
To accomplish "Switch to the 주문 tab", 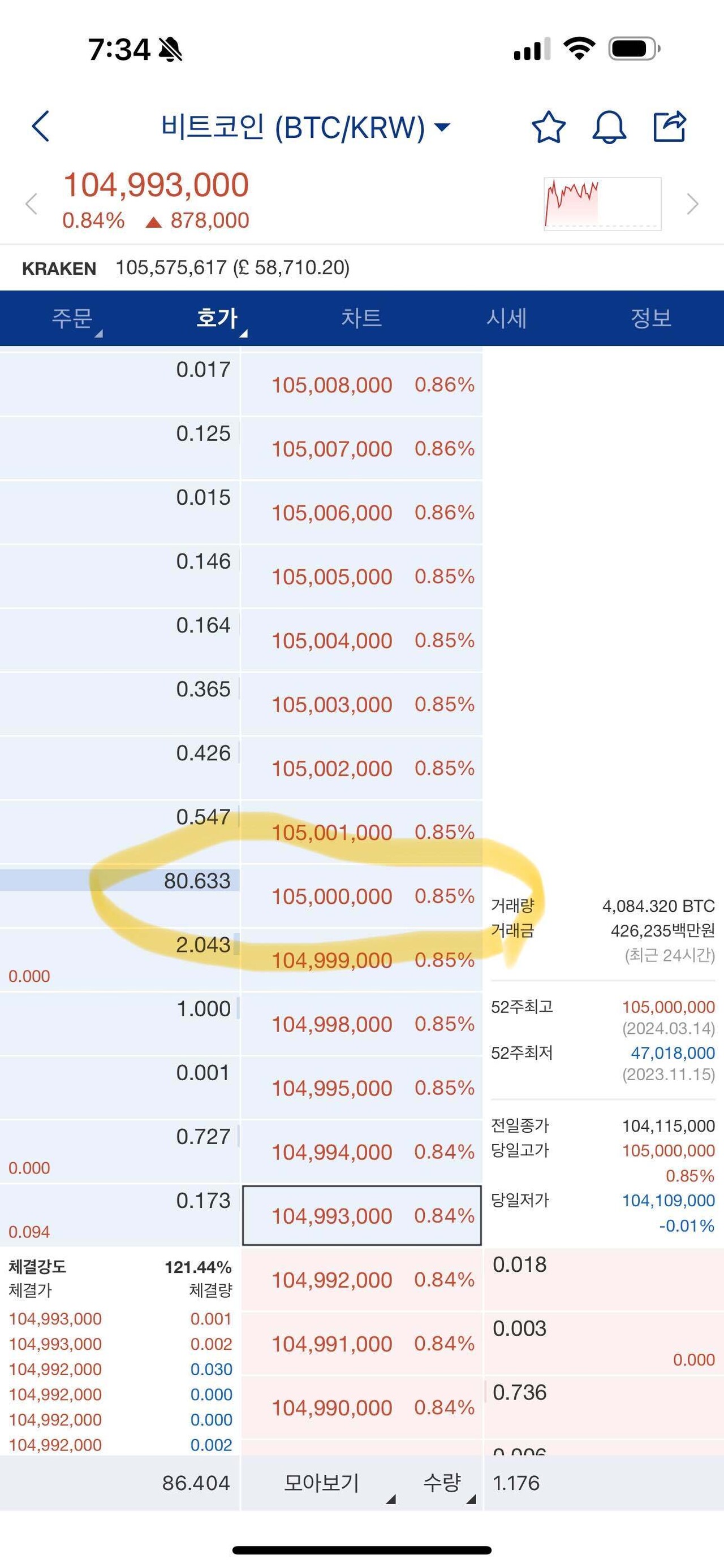I will click(x=72, y=319).
